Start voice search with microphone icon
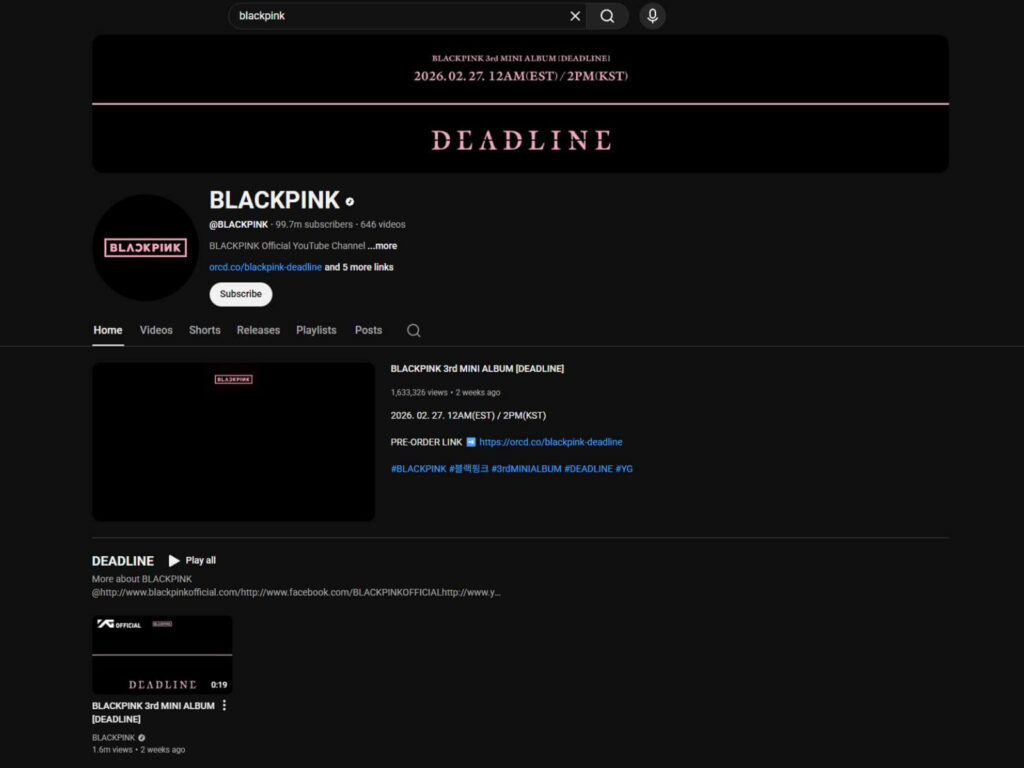1024x768 pixels. click(652, 16)
